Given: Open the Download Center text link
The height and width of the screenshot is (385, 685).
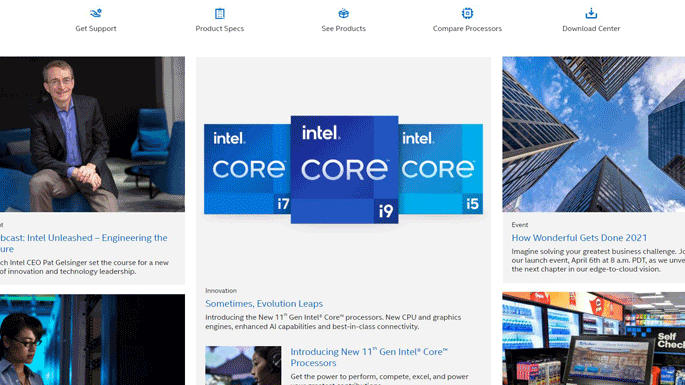Looking at the screenshot, I should click(x=591, y=28).
